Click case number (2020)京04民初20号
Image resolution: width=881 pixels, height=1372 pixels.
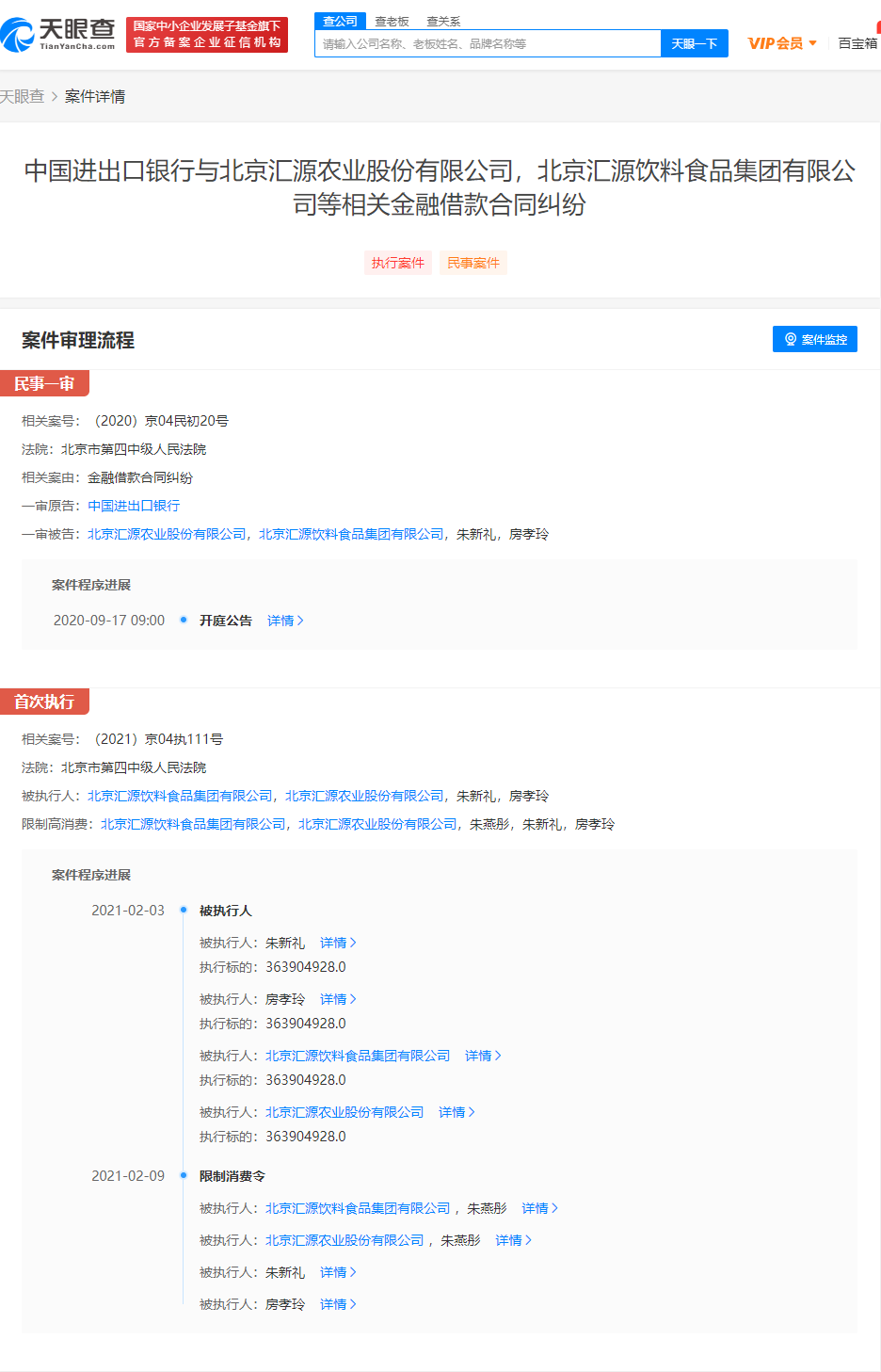coord(161,421)
